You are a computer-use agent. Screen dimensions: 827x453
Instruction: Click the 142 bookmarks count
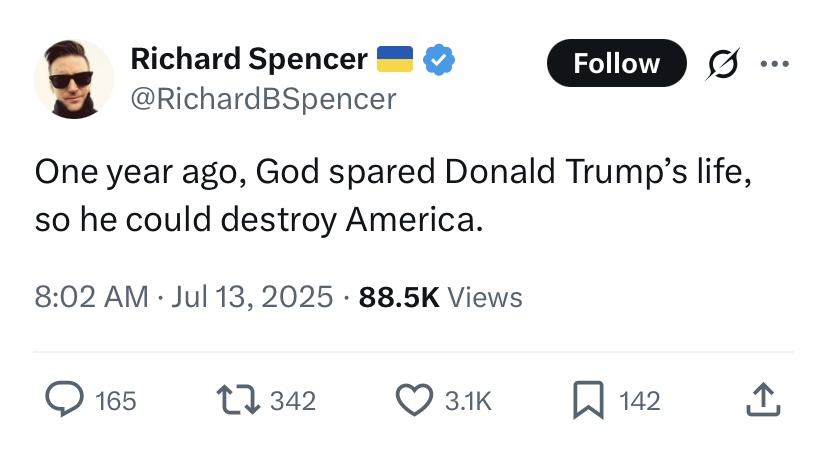tap(639, 401)
